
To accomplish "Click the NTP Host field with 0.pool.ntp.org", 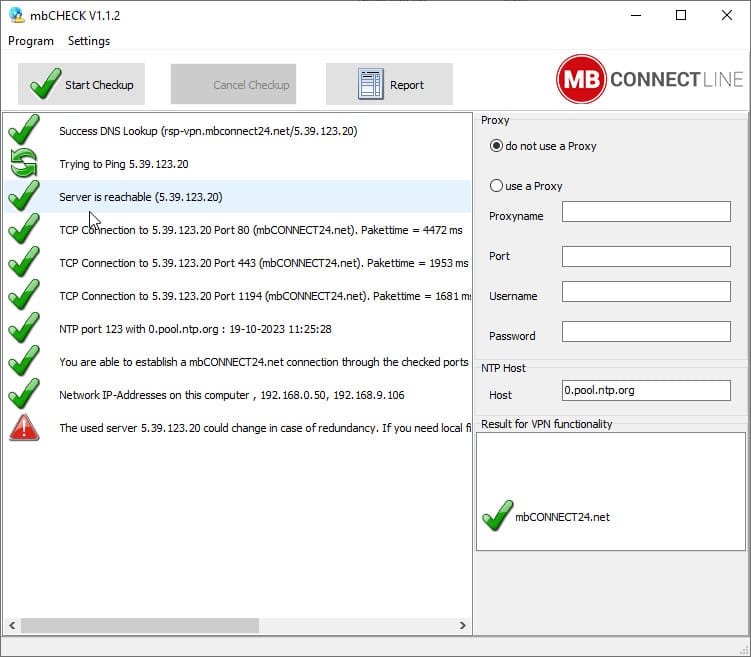I will 646,390.
